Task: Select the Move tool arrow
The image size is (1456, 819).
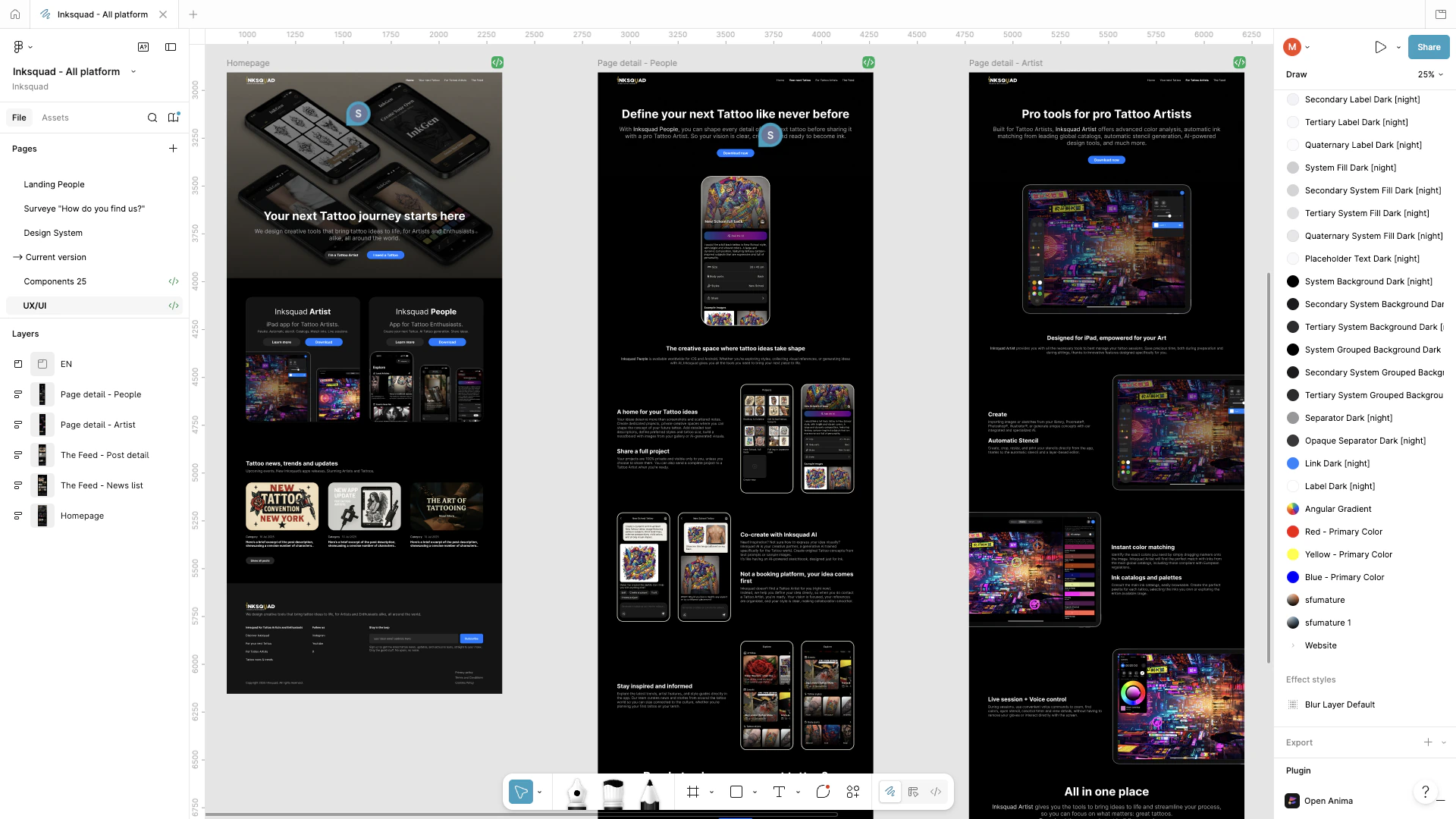Action: pos(521,792)
